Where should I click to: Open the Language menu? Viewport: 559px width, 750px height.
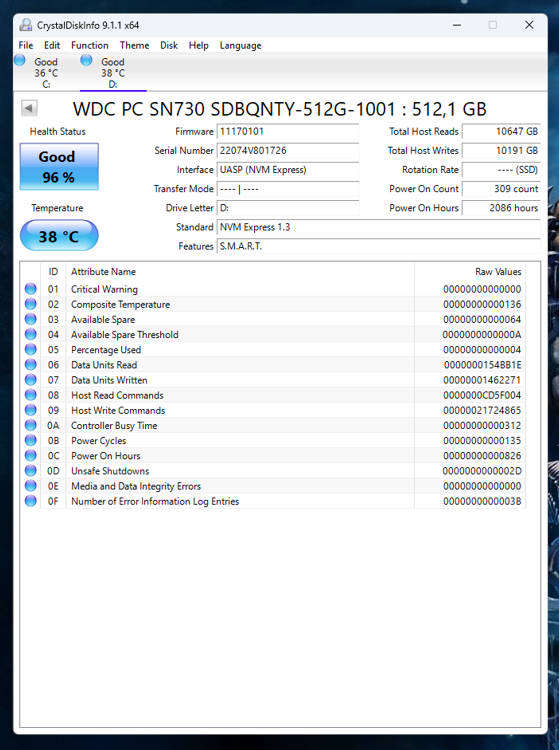241,45
